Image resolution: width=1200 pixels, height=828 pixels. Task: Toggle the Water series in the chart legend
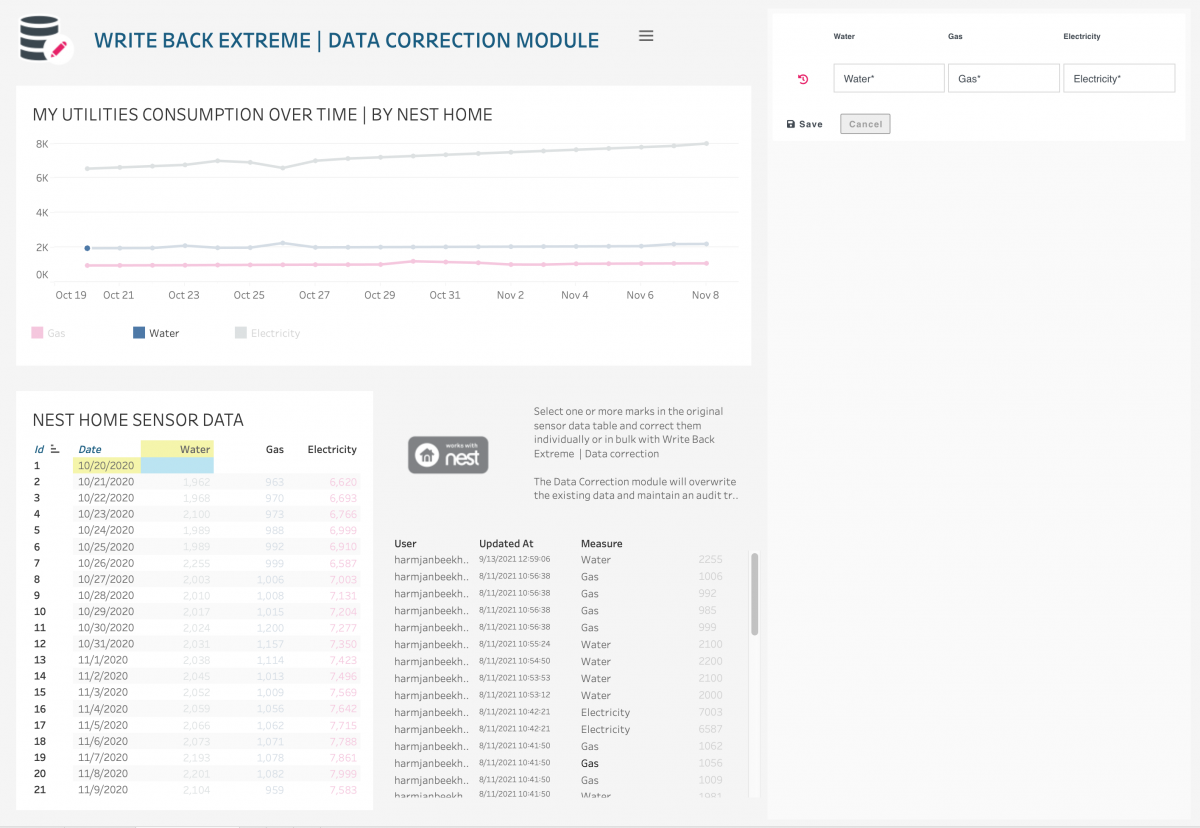pos(159,332)
